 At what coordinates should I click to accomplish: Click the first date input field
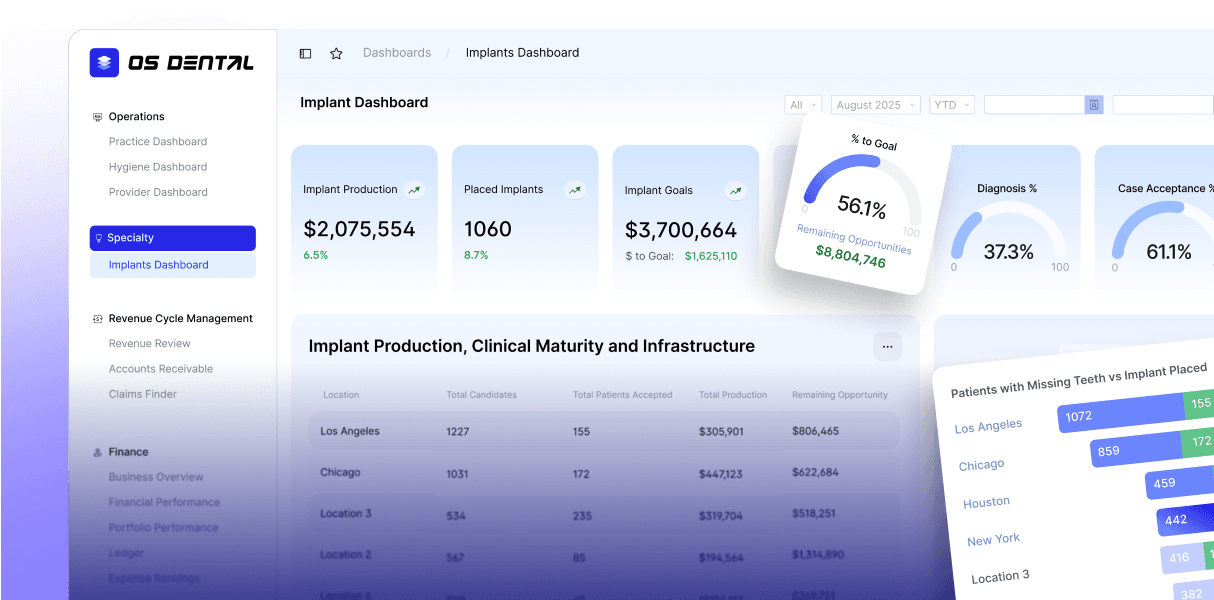click(1043, 105)
